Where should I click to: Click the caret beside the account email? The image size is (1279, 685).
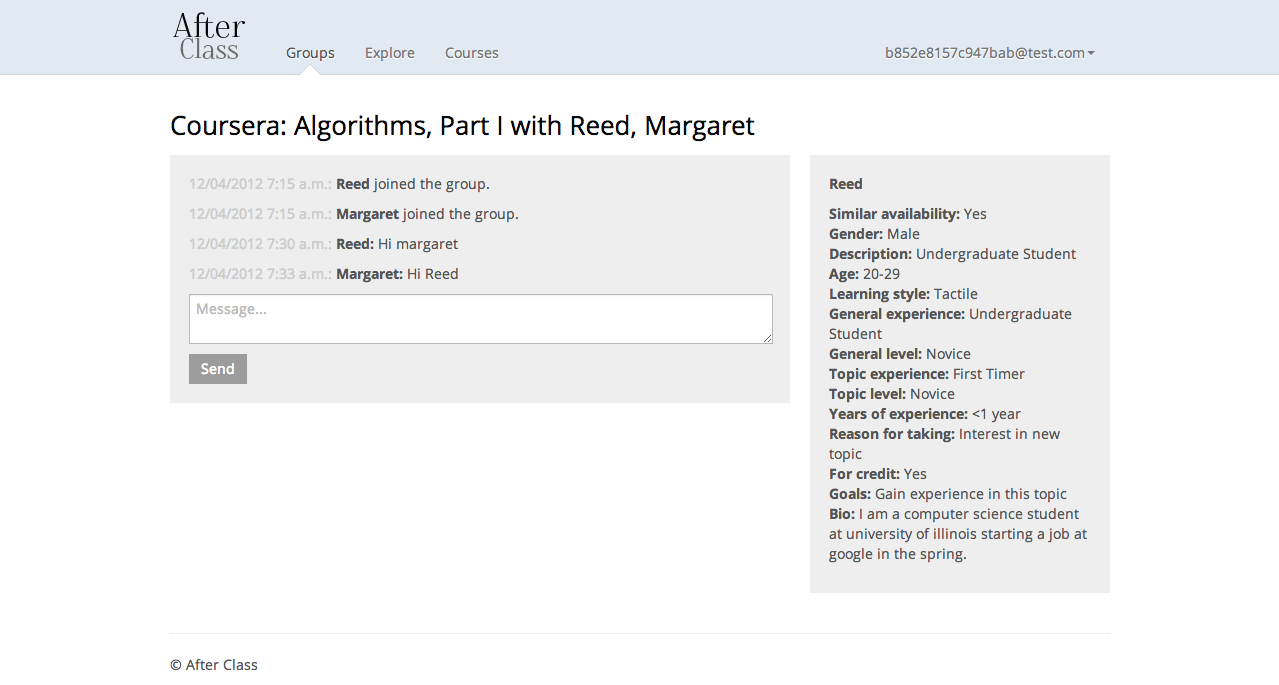pyautogui.click(x=1091, y=54)
